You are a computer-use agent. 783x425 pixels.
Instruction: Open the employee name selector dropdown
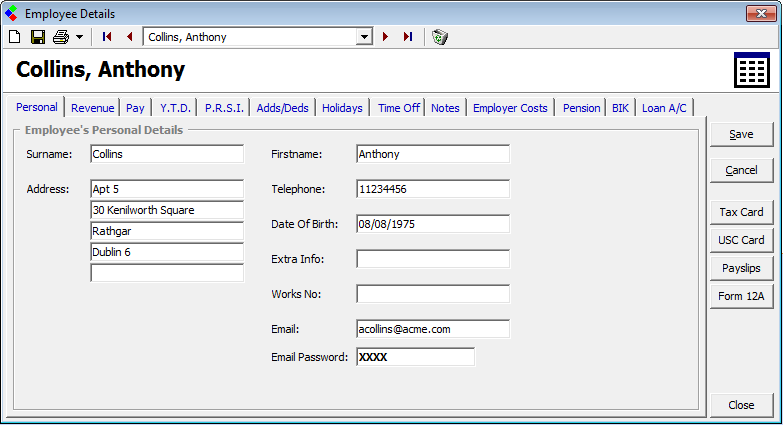(364, 37)
